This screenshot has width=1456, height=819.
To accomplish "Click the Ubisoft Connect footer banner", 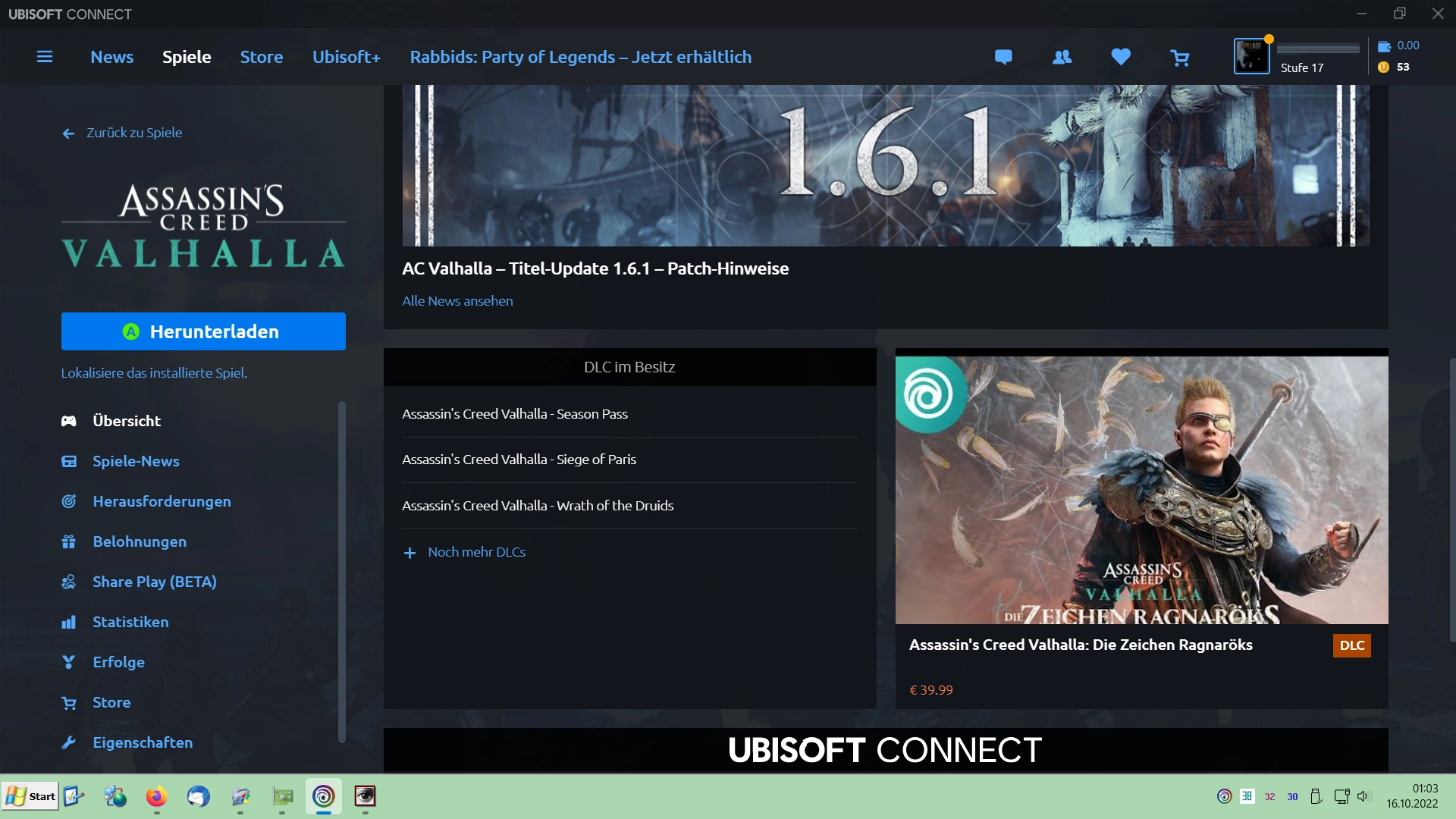I will (x=886, y=750).
